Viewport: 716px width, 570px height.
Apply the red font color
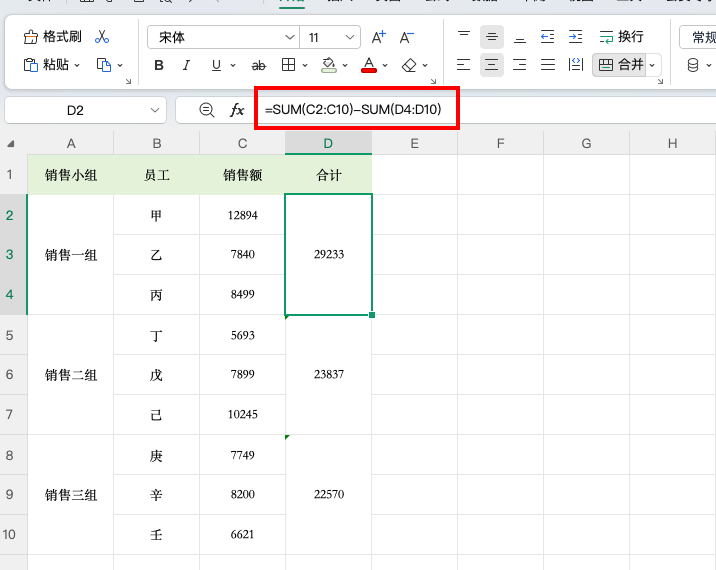click(369, 65)
